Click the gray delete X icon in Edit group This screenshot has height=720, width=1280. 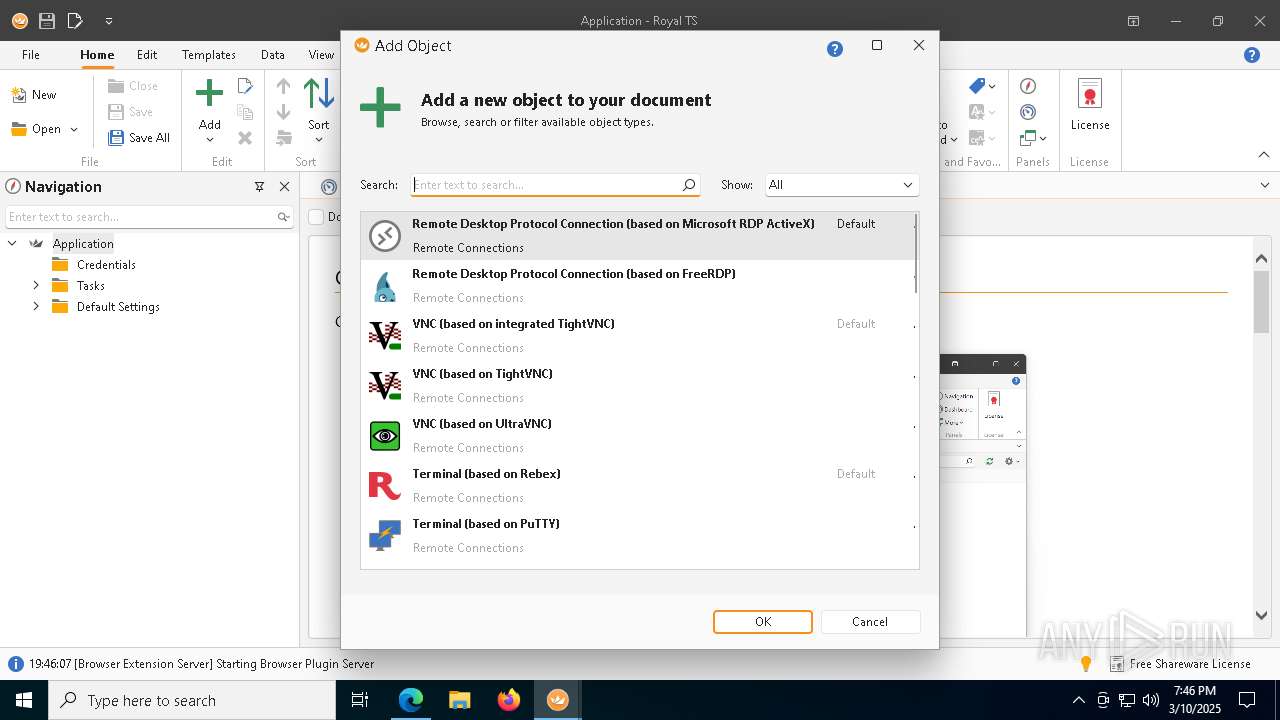(245, 138)
